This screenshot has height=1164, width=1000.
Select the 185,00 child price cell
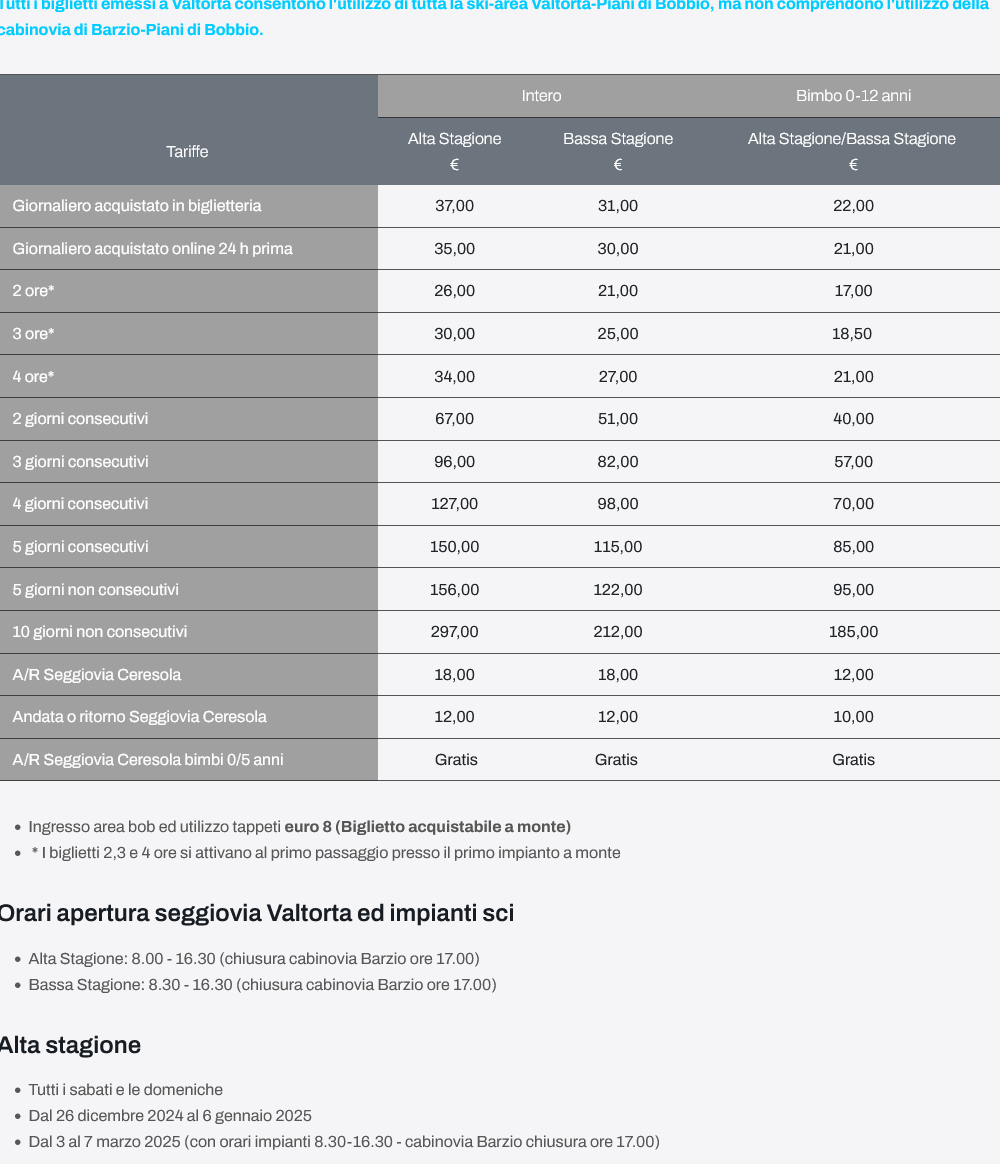click(853, 632)
